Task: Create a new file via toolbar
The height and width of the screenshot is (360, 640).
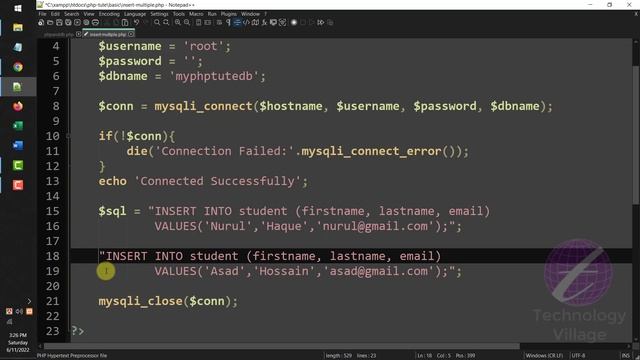Action: (x=40, y=22)
